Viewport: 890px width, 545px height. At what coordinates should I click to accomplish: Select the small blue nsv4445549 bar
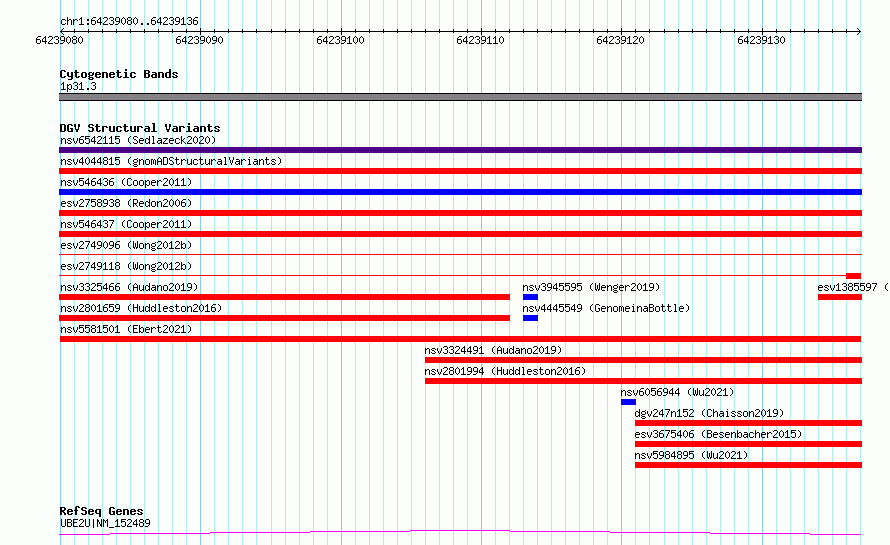click(530, 318)
